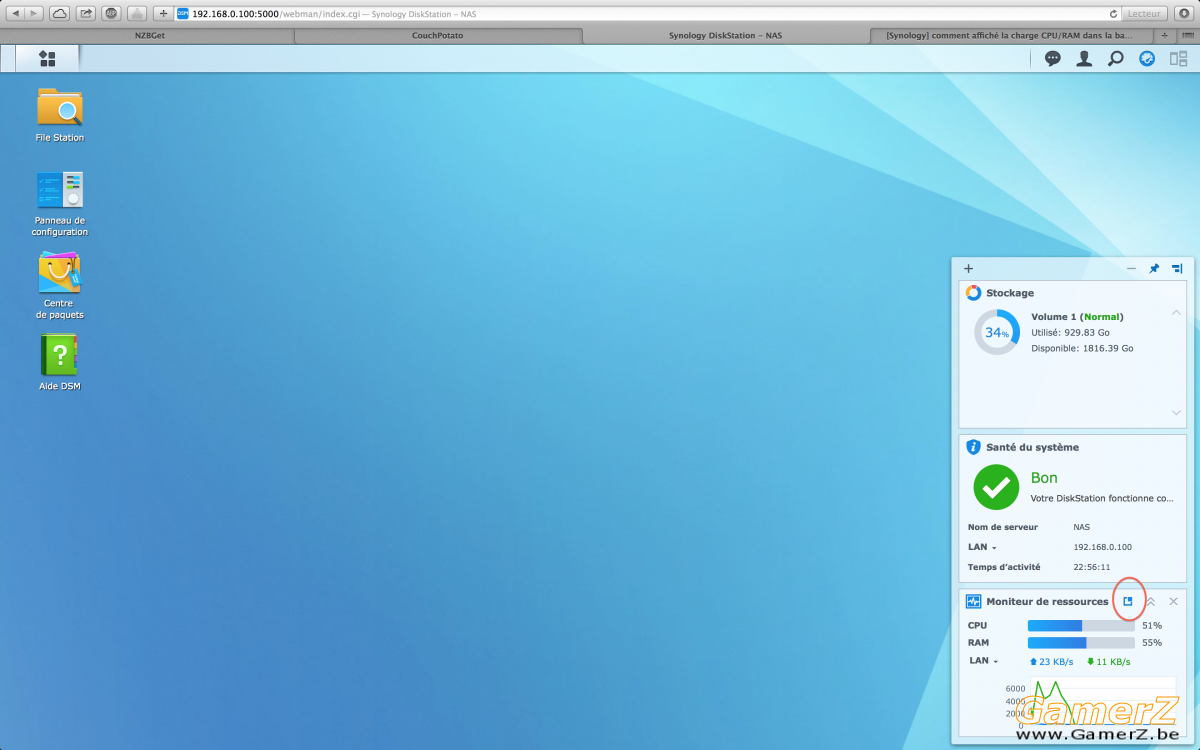
Task: Click the Disponible: 1816.39 Go text
Action: [1082, 349]
